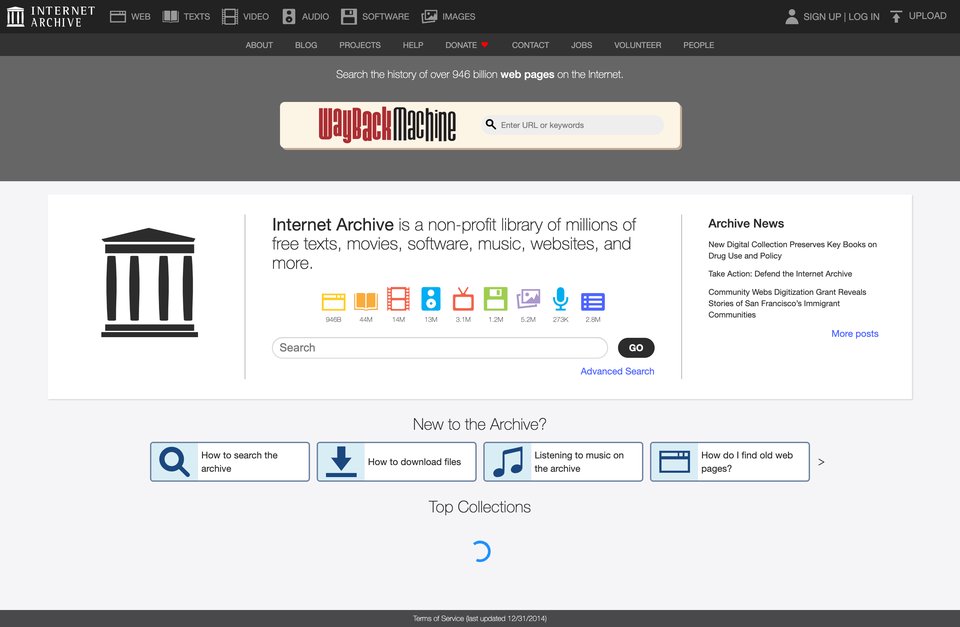Read news: New Digital Collection Preserves Key Books
The width and height of the screenshot is (960, 627).
pos(792,250)
